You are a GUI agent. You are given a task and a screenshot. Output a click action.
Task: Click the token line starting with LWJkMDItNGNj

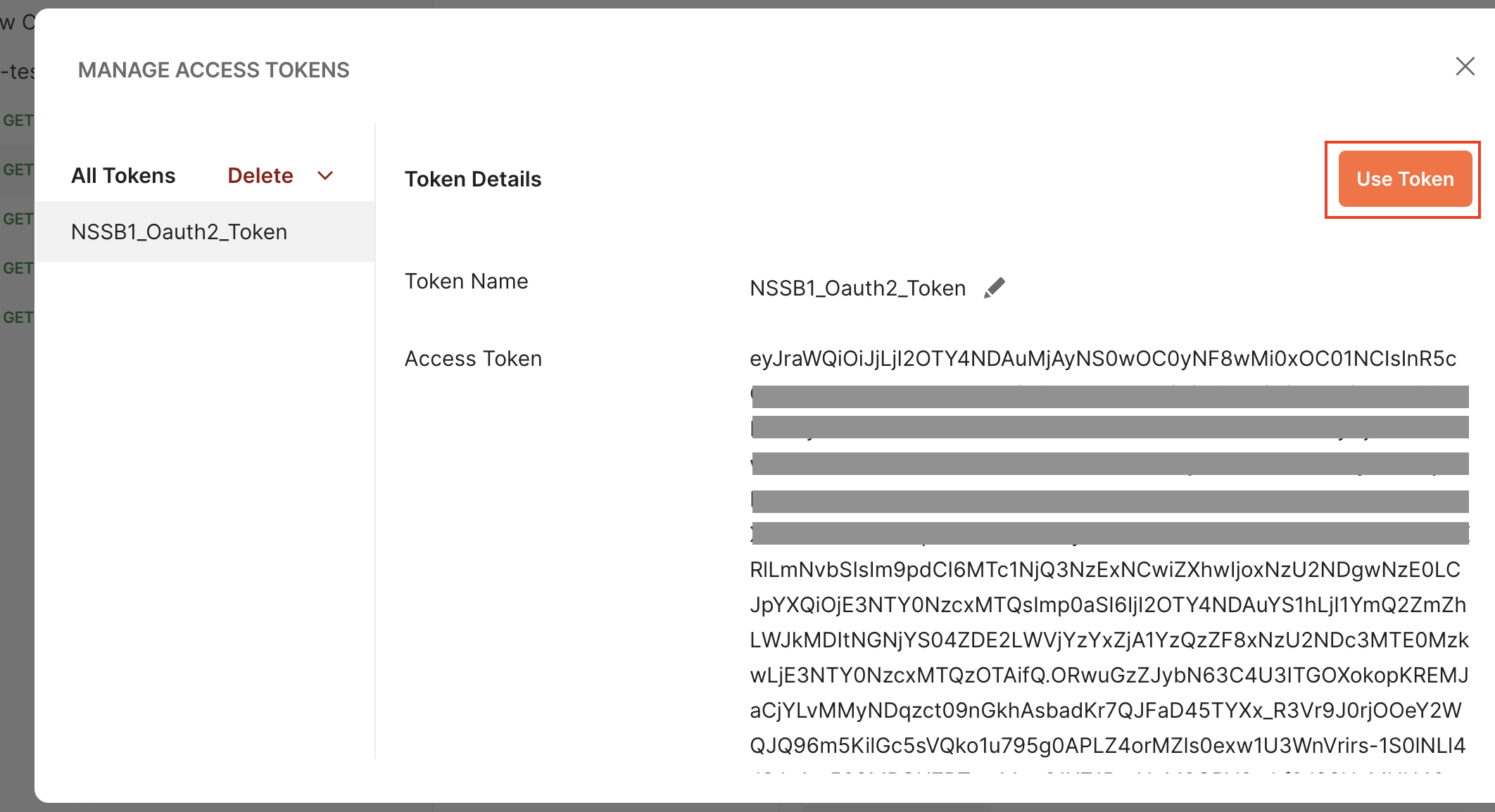pyautogui.click(x=1109, y=640)
